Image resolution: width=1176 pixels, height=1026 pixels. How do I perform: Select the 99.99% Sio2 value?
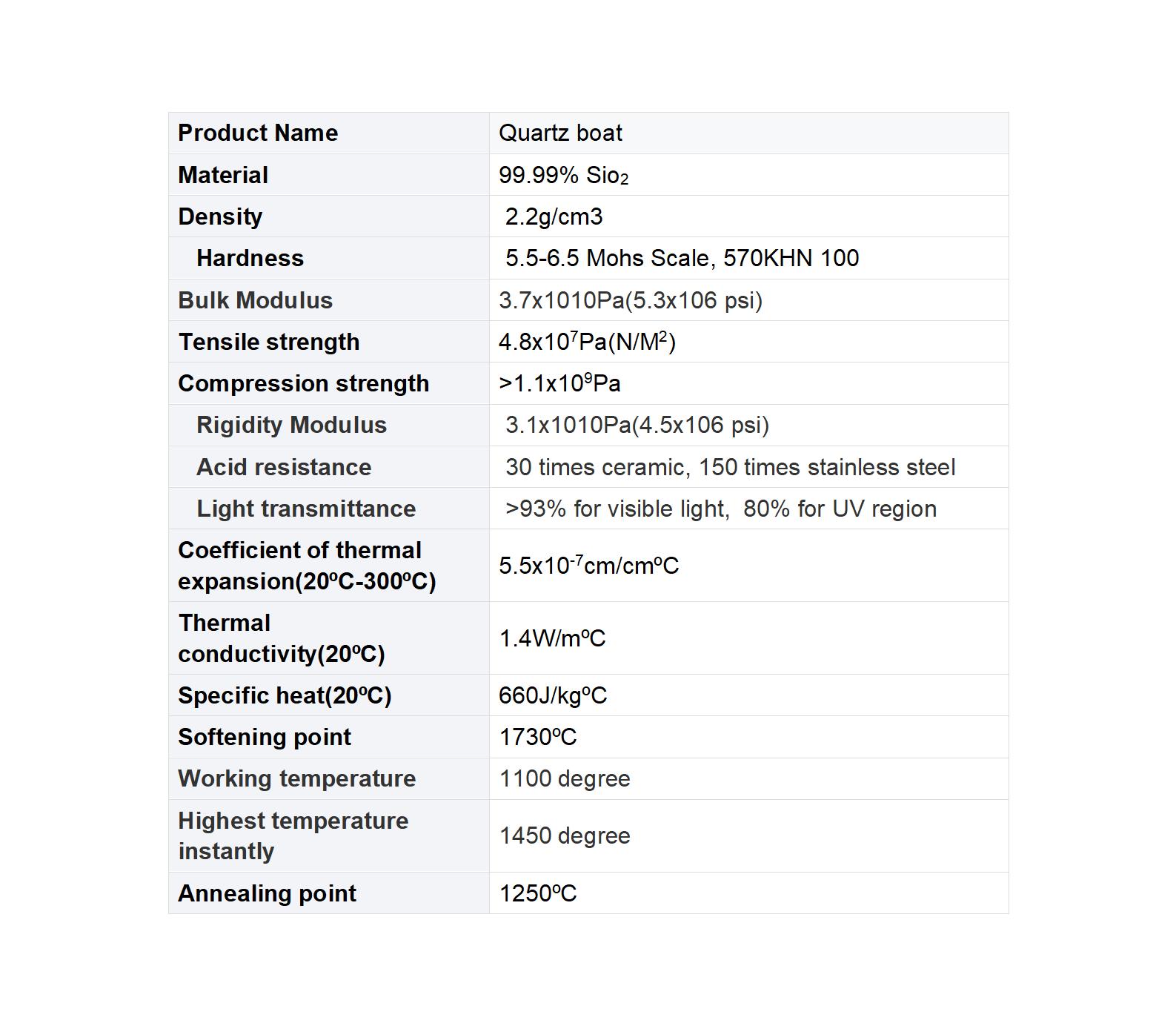click(x=563, y=176)
